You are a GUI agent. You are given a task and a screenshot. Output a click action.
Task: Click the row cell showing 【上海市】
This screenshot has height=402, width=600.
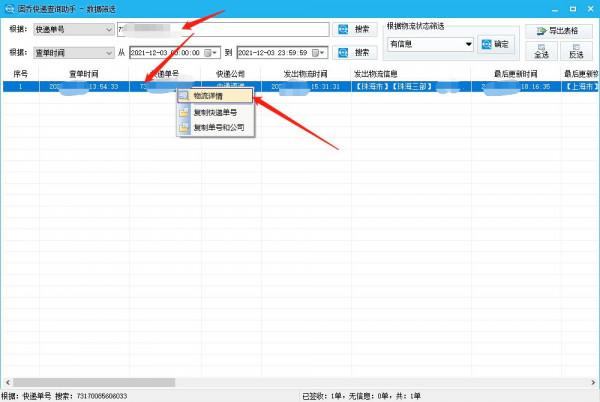[x=579, y=87]
